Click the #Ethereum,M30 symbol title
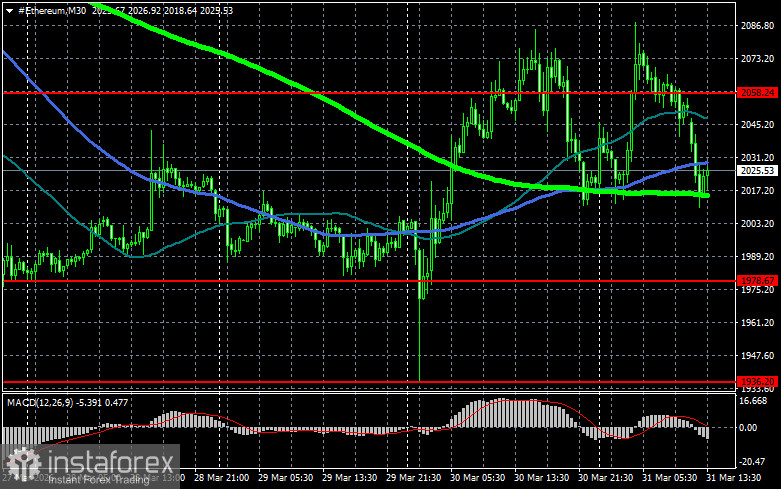The width and height of the screenshot is (781, 489). pos(52,10)
